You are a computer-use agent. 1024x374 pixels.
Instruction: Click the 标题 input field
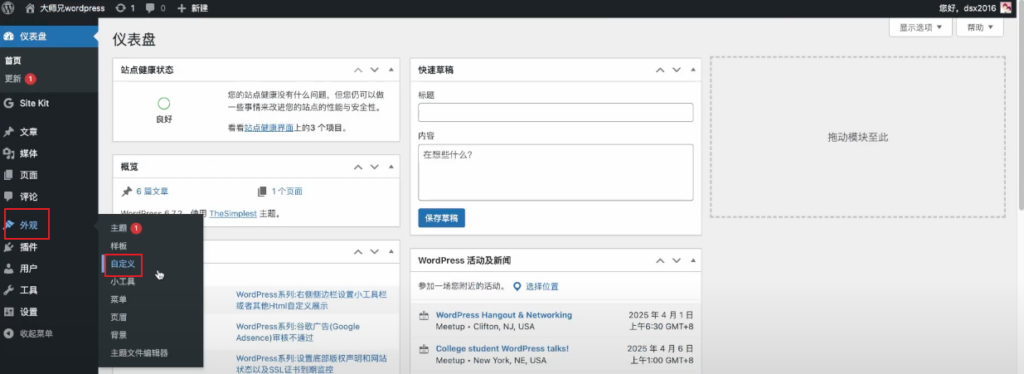[555, 112]
